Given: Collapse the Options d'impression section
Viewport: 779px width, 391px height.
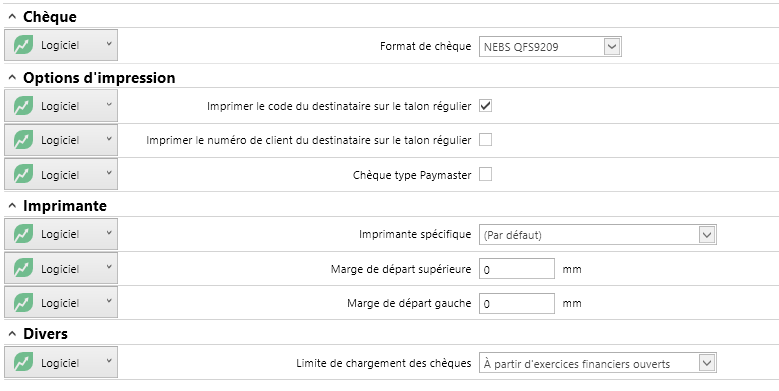Looking at the screenshot, I should pyautogui.click(x=12, y=78).
